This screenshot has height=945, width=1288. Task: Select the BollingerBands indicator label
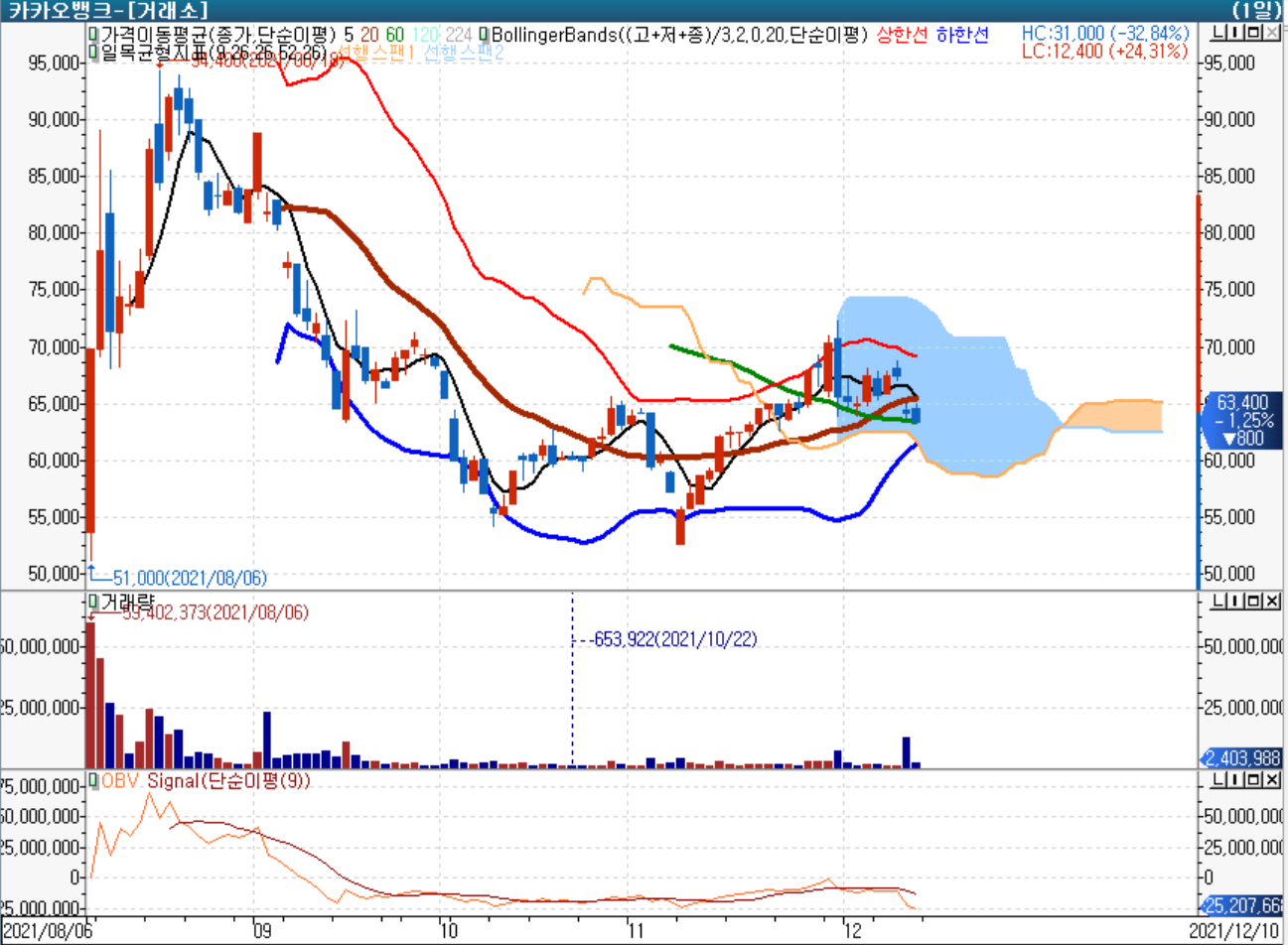[x=679, y=35]
